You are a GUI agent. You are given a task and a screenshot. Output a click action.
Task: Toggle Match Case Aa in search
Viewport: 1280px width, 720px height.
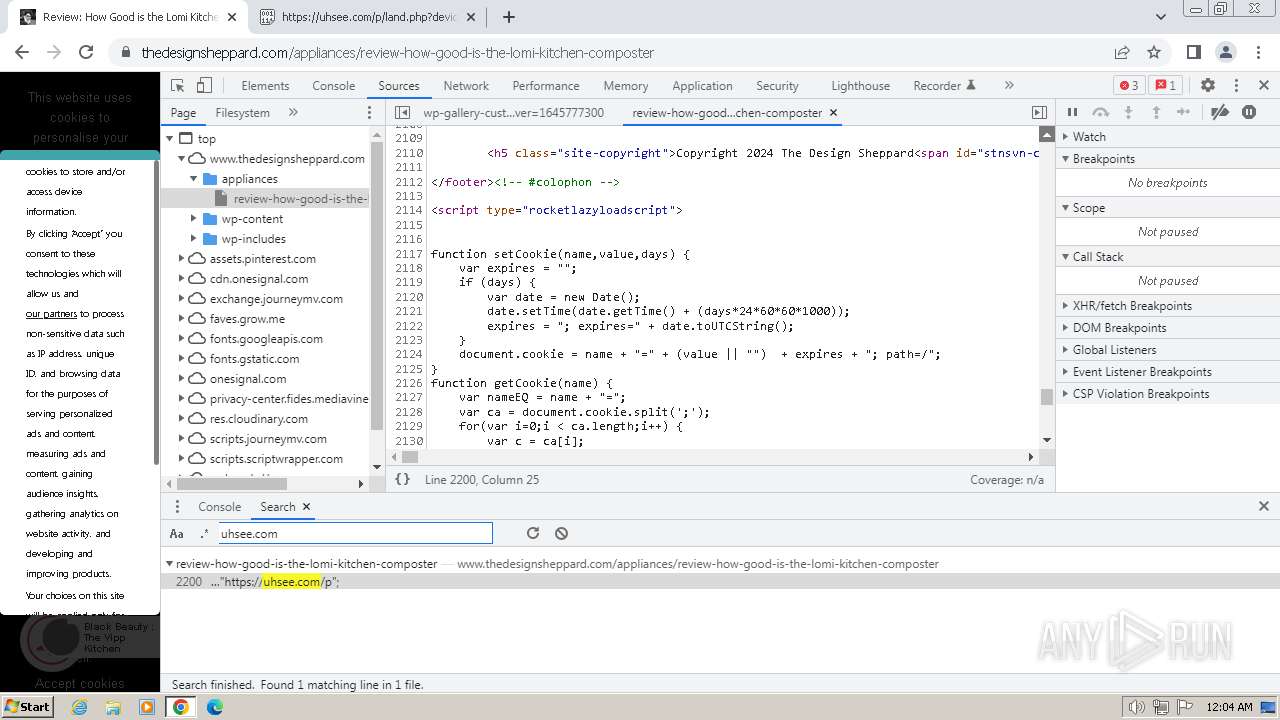point(177,534)
